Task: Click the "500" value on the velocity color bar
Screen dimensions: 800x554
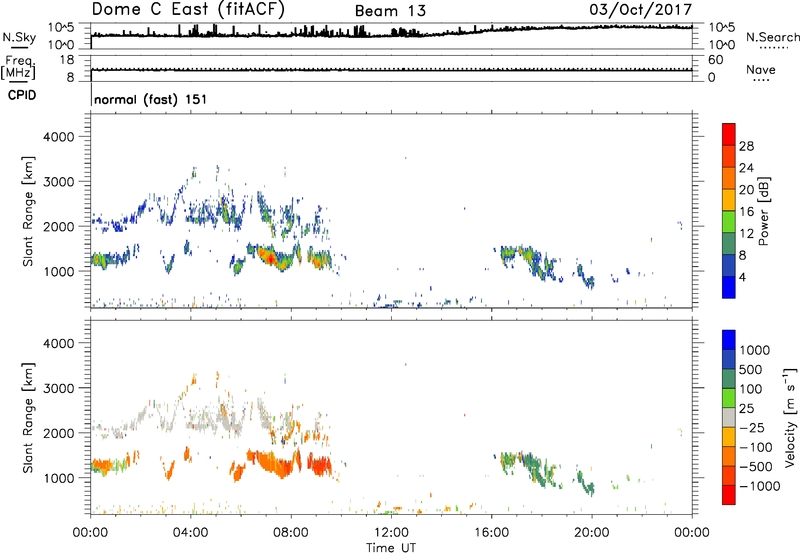Action: [750, 370]
